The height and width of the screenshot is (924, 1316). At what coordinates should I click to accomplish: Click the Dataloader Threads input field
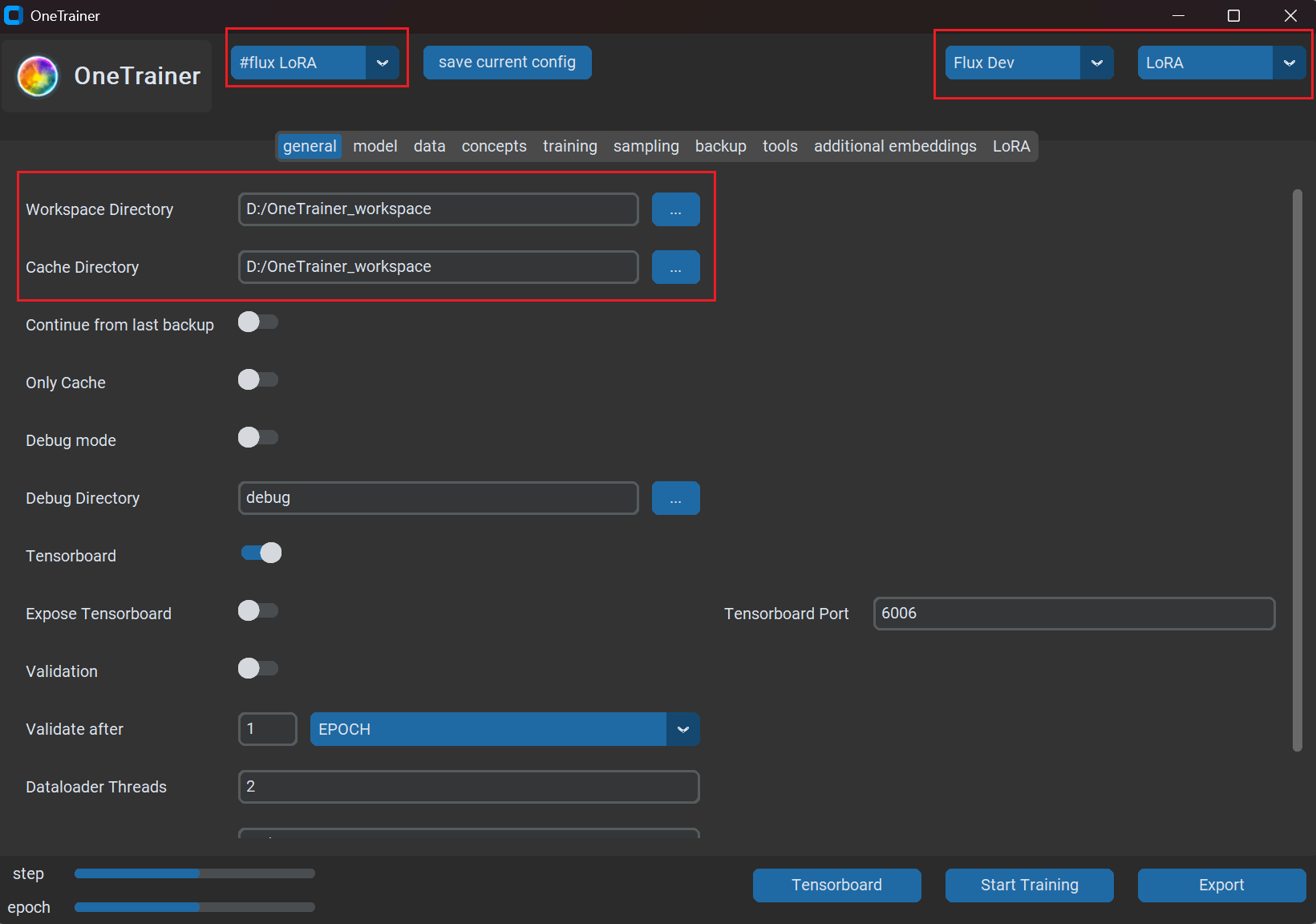(x=469, y=787)
